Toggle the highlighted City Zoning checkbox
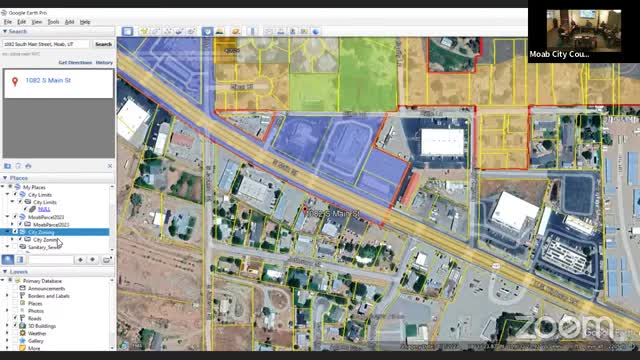640x360 pixels. pos(15,232)
